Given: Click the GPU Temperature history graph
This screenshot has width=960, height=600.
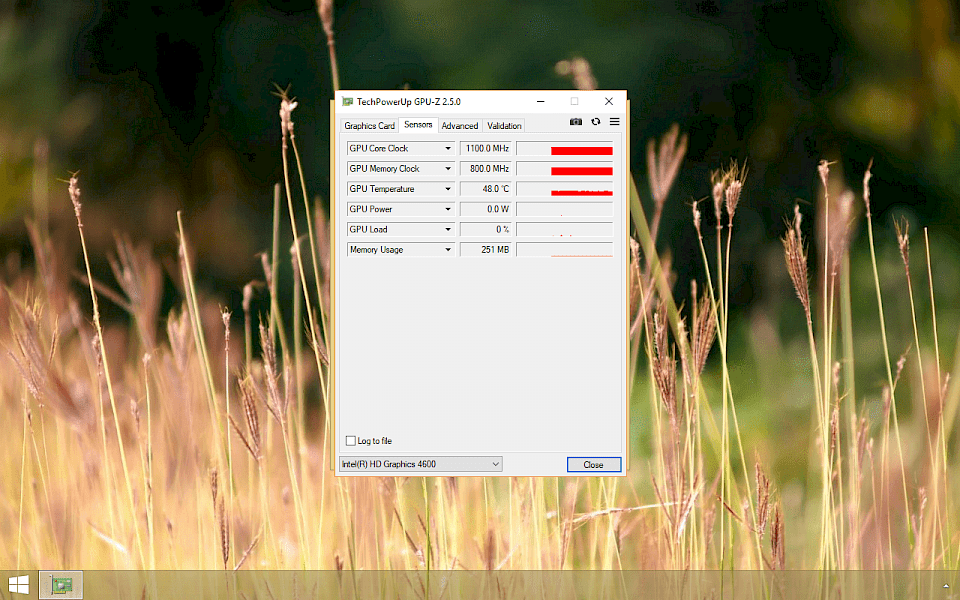Looking at the screenshot, I should (564, 189).
